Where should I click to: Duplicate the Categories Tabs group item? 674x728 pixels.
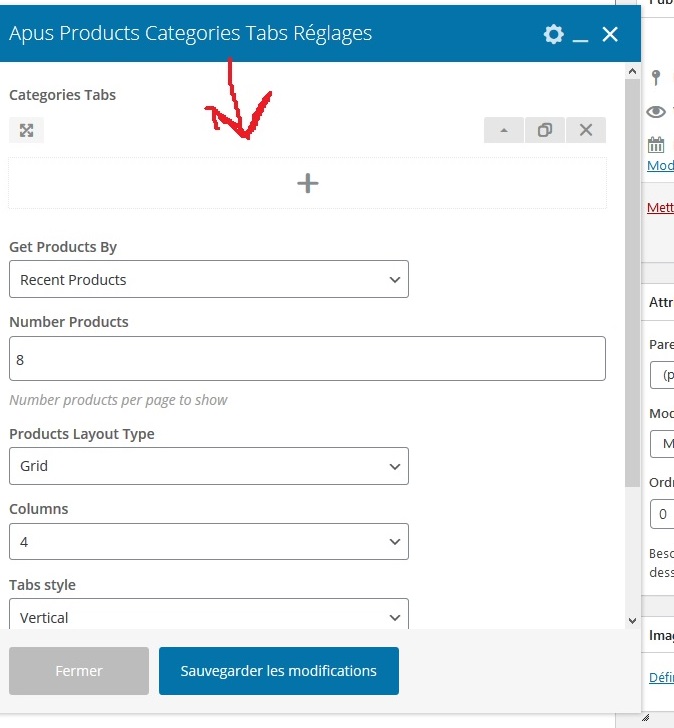click(545, 130)
